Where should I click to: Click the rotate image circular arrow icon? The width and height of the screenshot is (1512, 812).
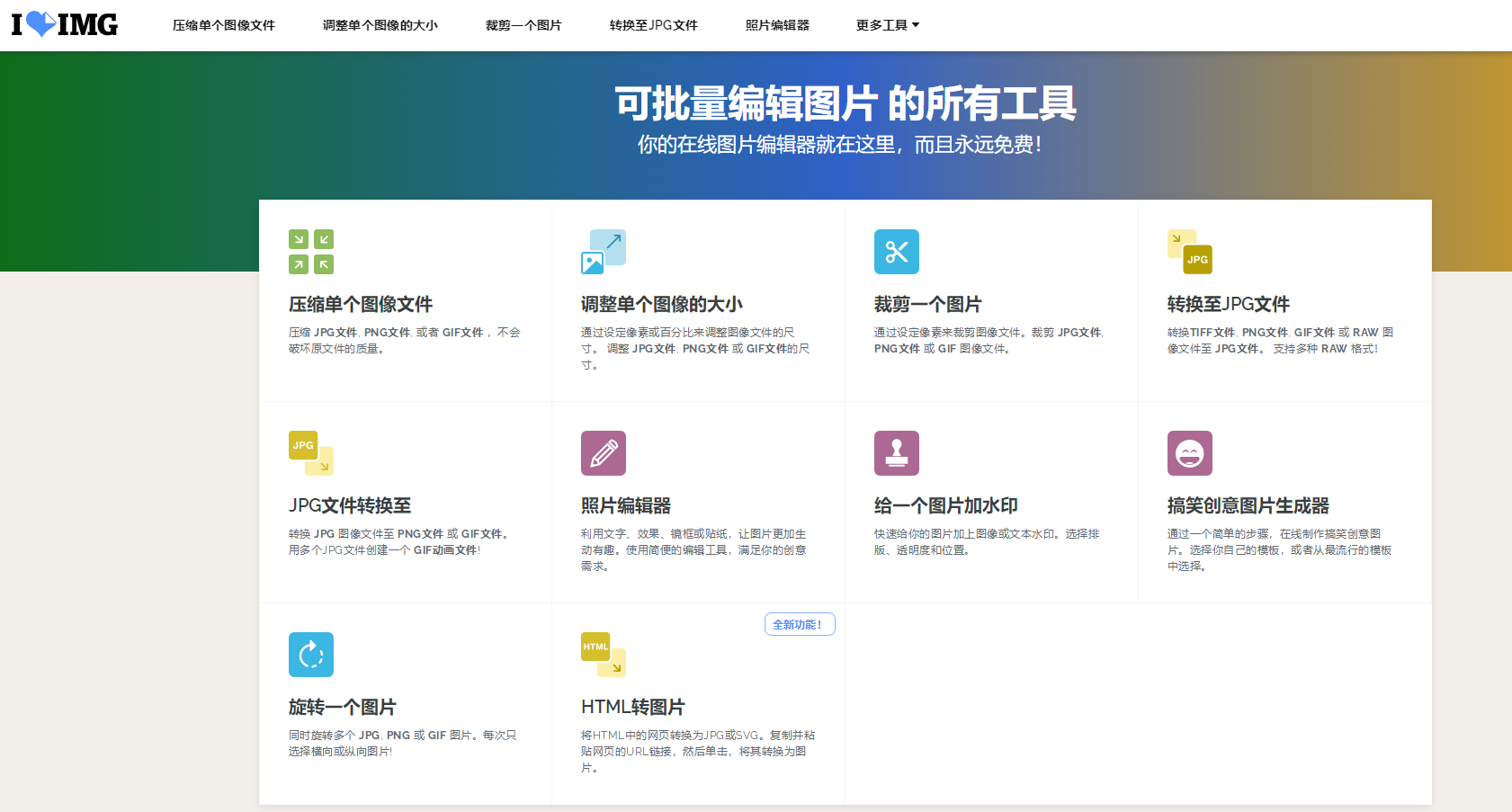[x=310, y=655]
